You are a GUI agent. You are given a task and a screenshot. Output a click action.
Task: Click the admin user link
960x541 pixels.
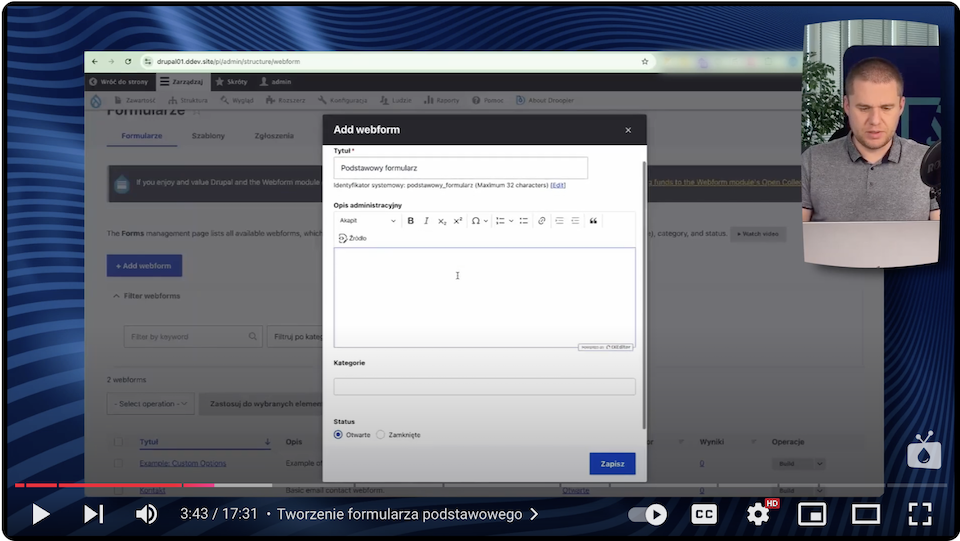276,81
